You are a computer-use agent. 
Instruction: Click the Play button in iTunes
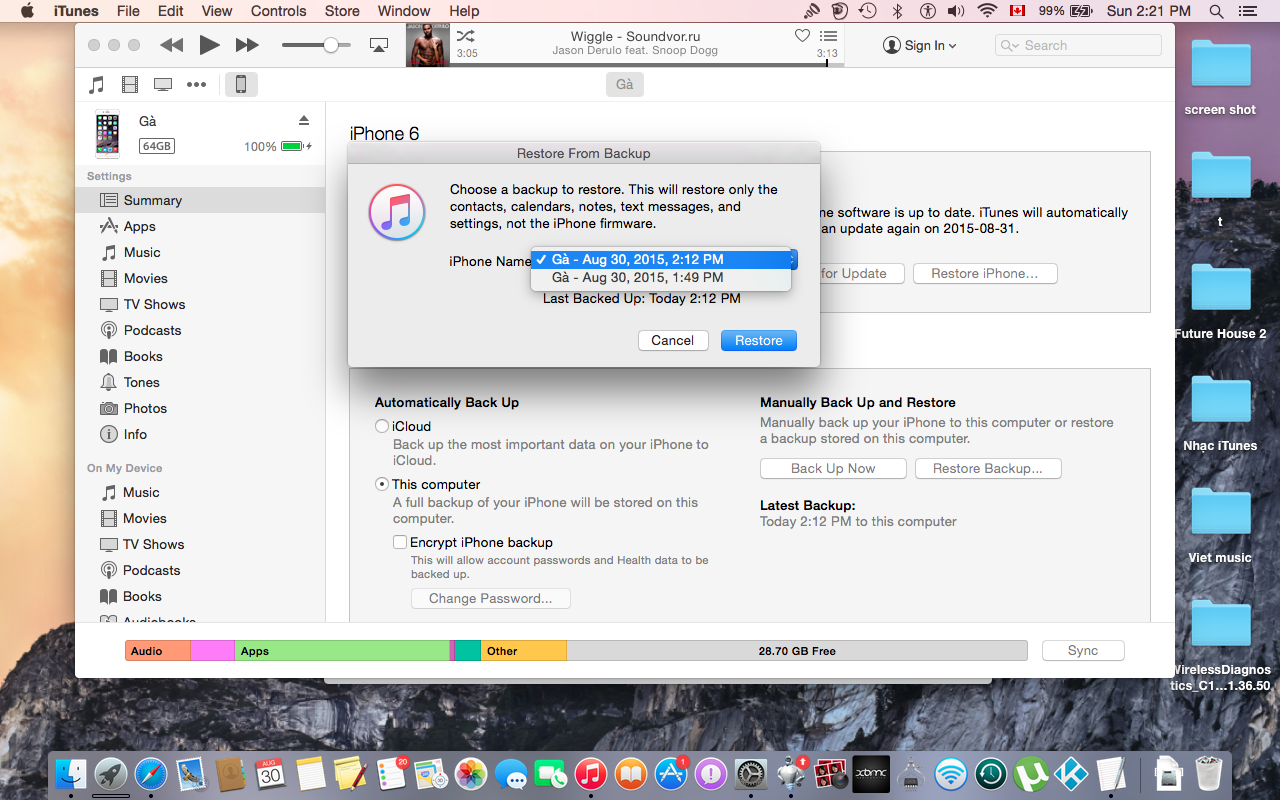pyautogui.click(x=209, y=45)
